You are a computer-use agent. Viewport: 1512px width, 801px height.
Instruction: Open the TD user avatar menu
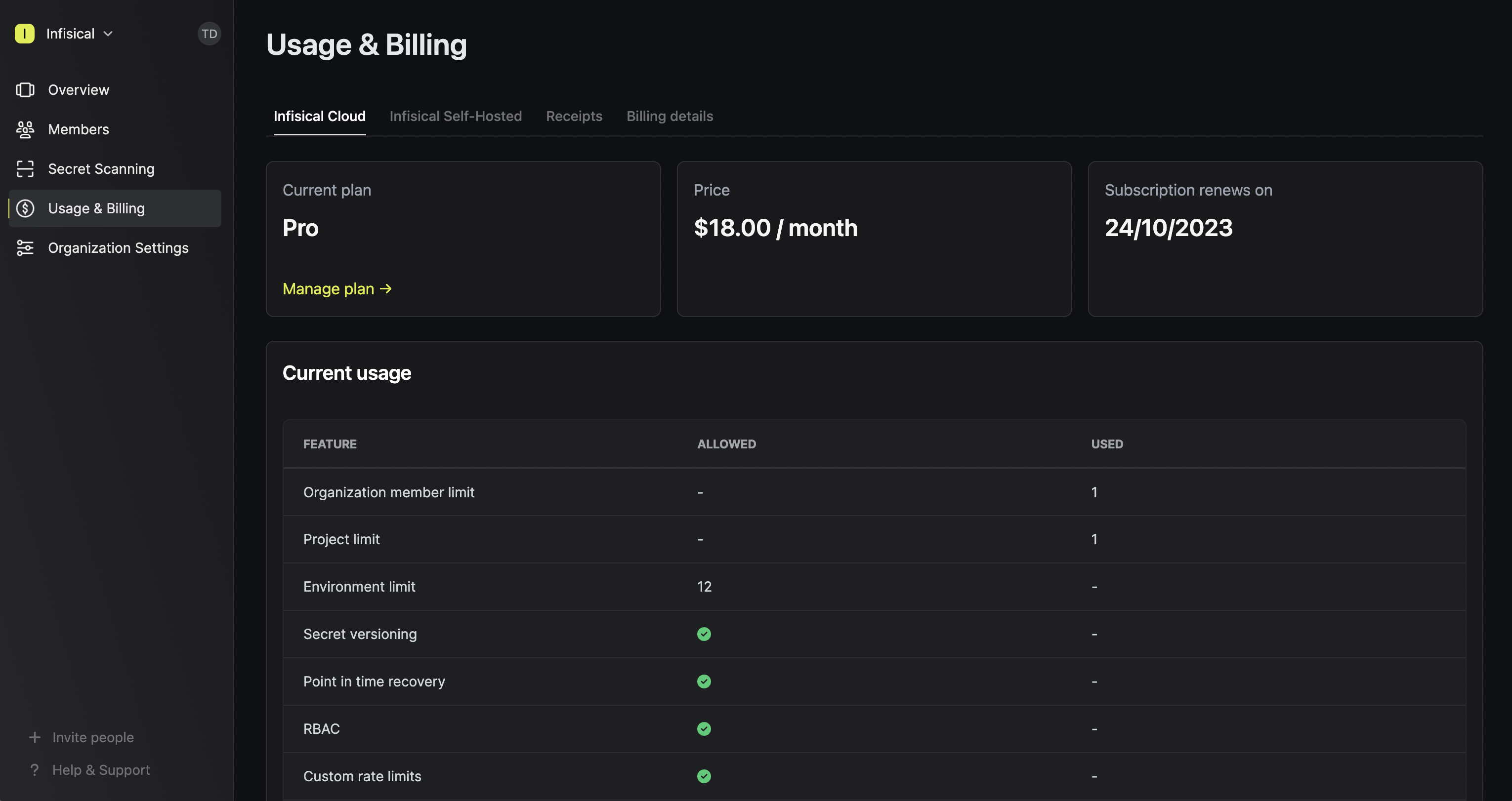(209, 34)
